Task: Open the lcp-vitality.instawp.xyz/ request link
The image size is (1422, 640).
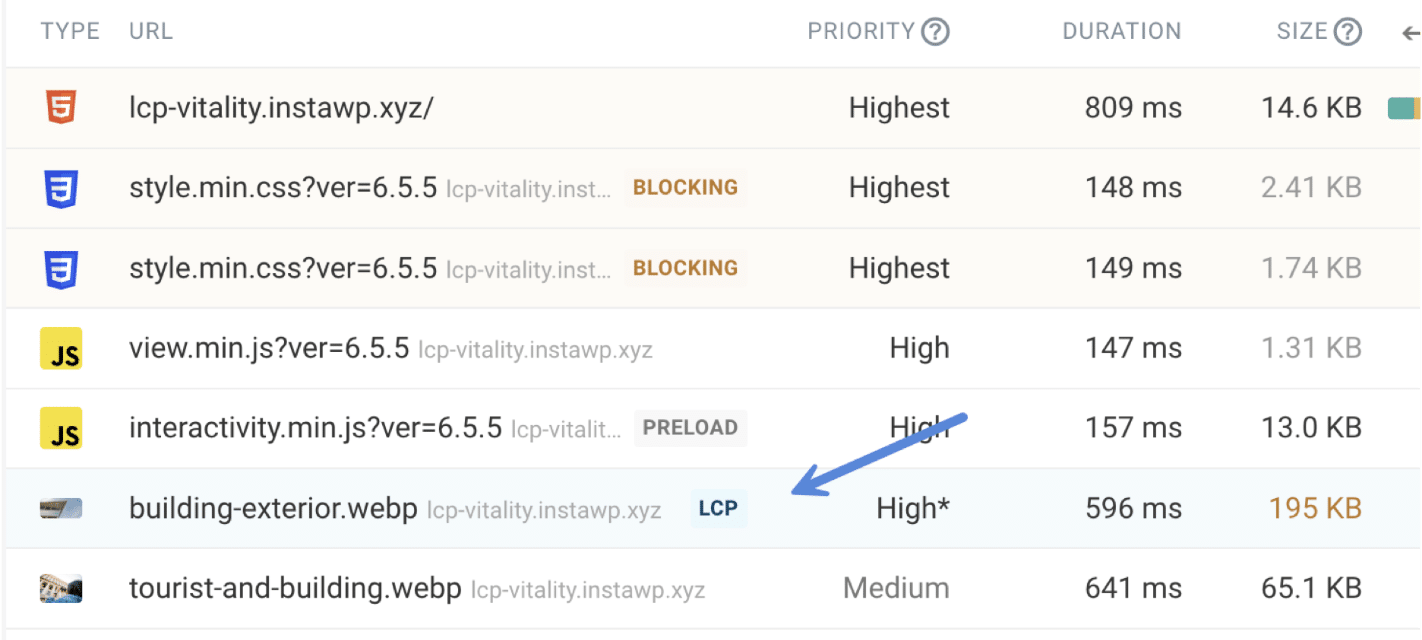Action: coord(282,107)
